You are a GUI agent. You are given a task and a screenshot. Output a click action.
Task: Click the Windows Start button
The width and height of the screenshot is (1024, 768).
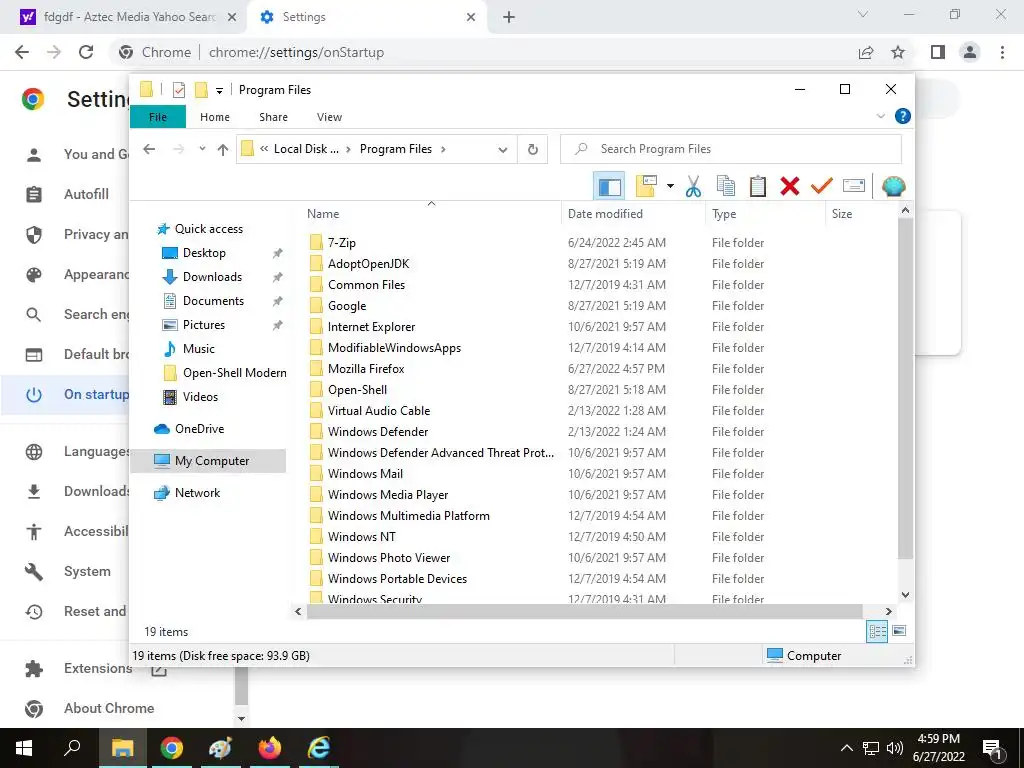[24, 748]
